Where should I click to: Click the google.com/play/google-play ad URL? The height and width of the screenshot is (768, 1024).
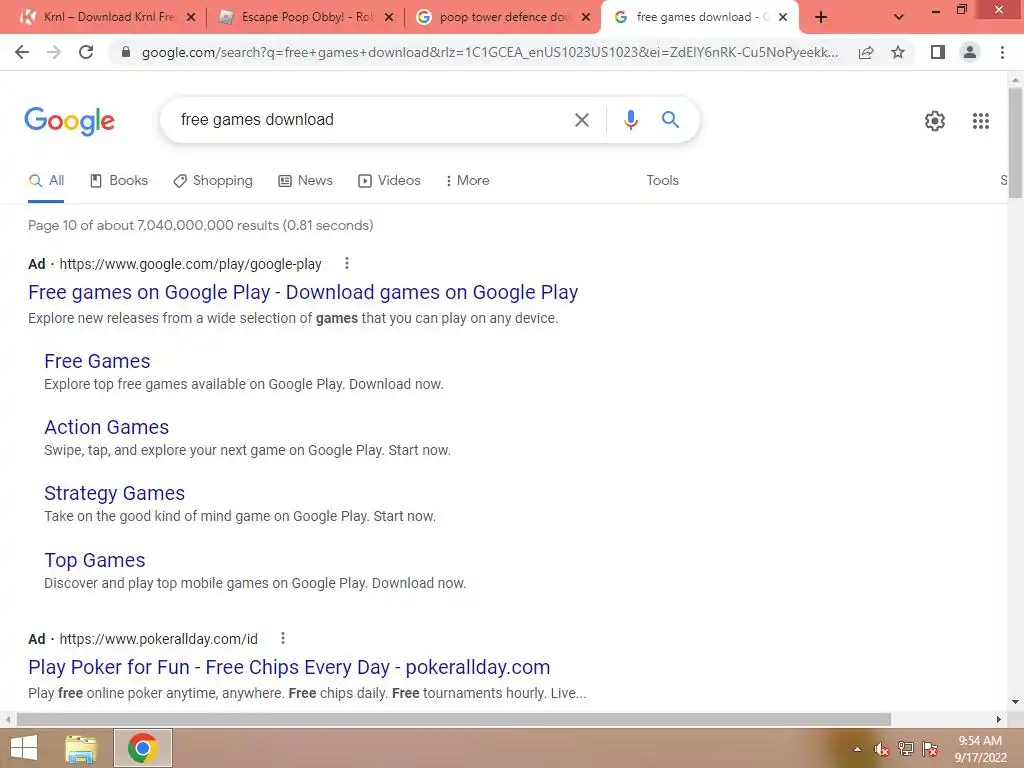[191, 264]
